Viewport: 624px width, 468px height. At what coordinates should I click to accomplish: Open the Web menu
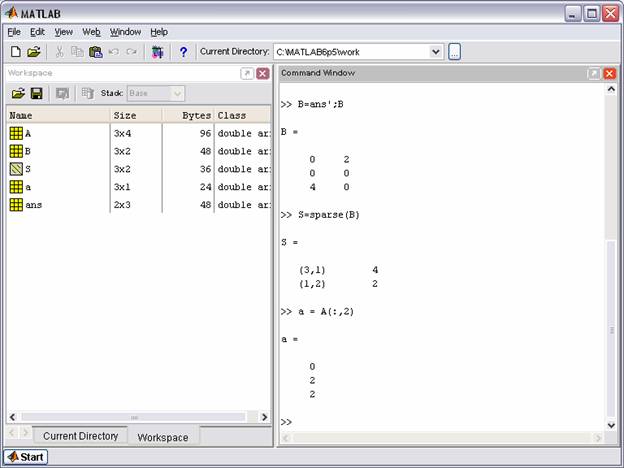point(91,32)
